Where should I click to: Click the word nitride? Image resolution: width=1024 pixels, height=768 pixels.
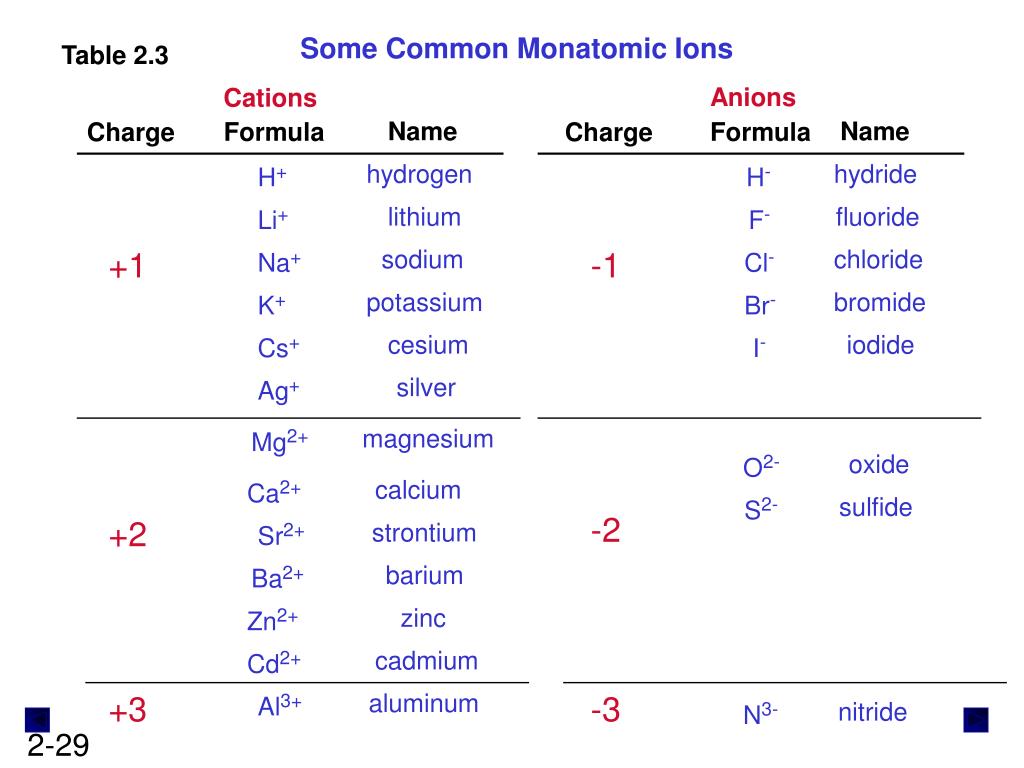[872, 712]
